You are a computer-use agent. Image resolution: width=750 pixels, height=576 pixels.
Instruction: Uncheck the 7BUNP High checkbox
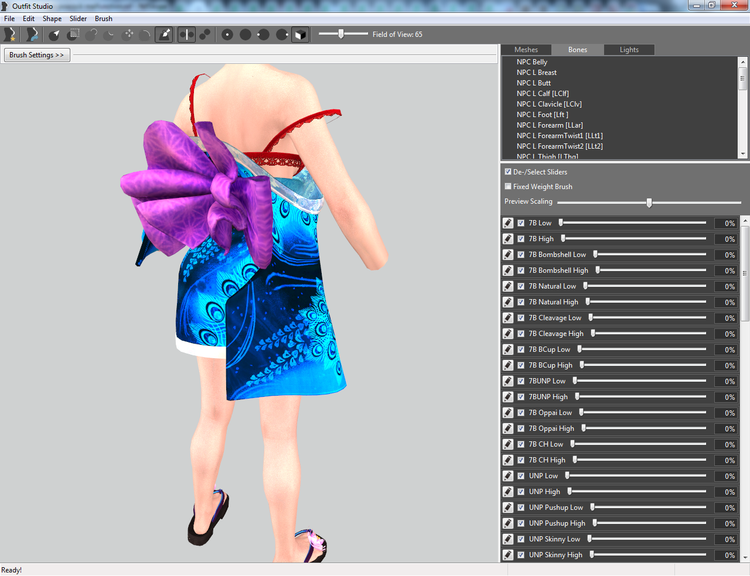tap(521, 397)
